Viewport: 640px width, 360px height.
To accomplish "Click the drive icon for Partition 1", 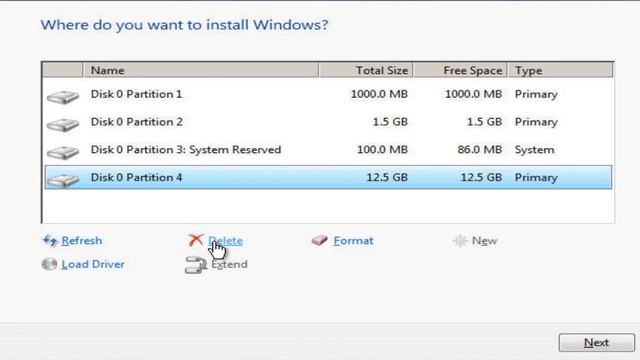I will pyautogui.click(x=62, y=97).
